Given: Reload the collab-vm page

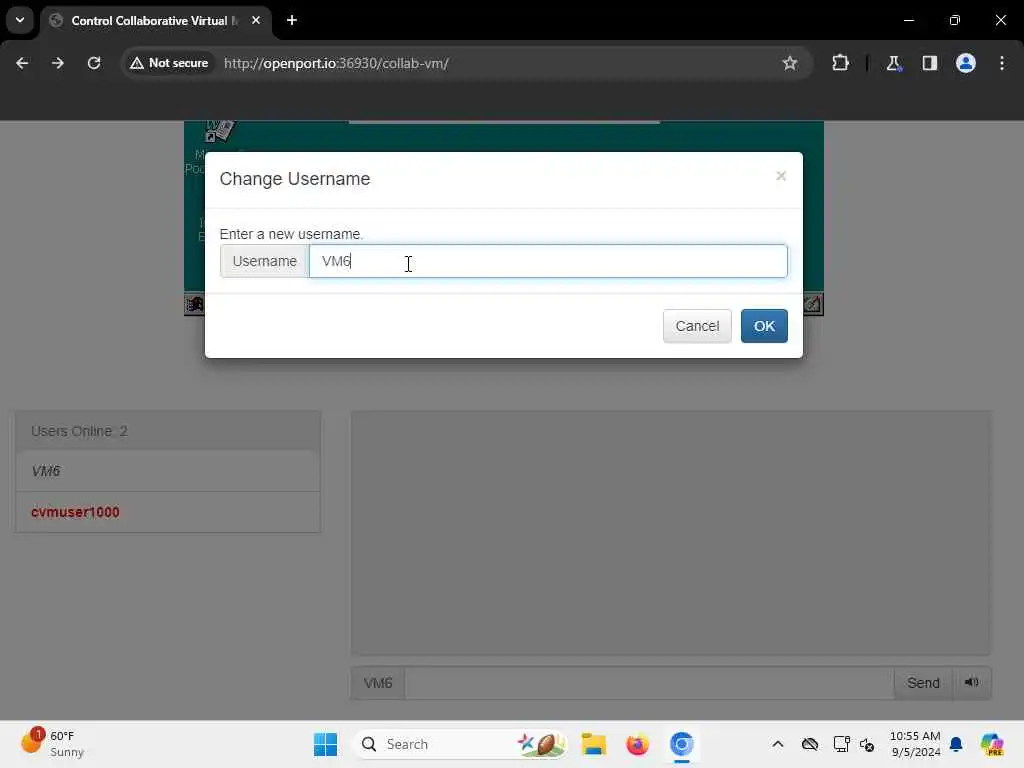Looking at the screenshot, I should click(94, 63).
